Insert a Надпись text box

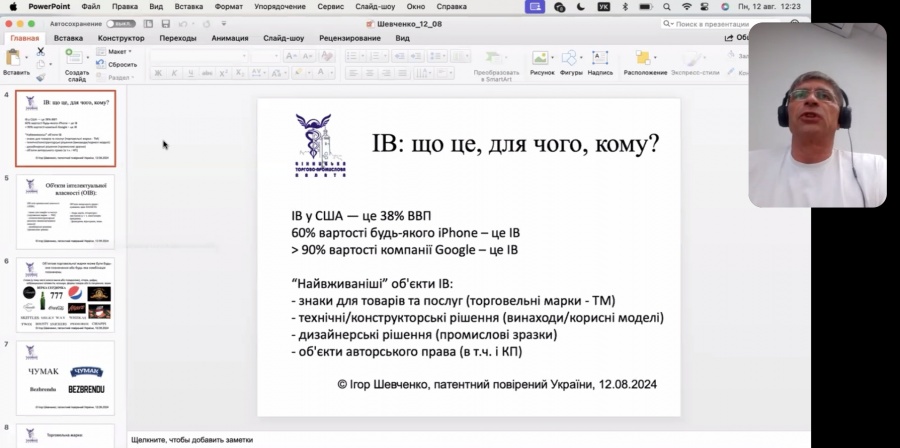tap(600, 63)
